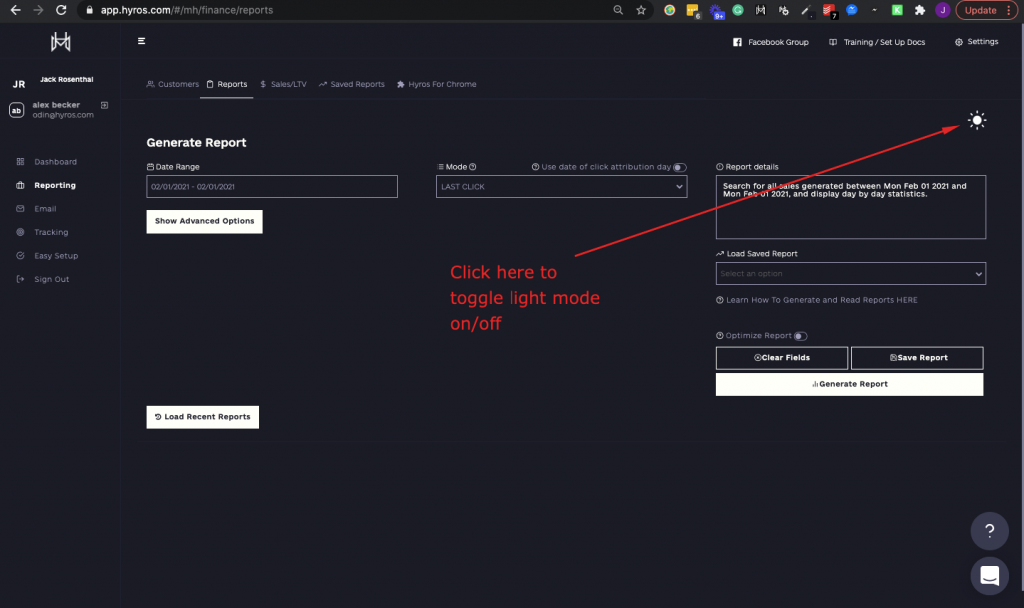The width and height of the screenshot is (1024, 608).
Task: Open the Load Saved Report dropdown
Action: [850, 274]
